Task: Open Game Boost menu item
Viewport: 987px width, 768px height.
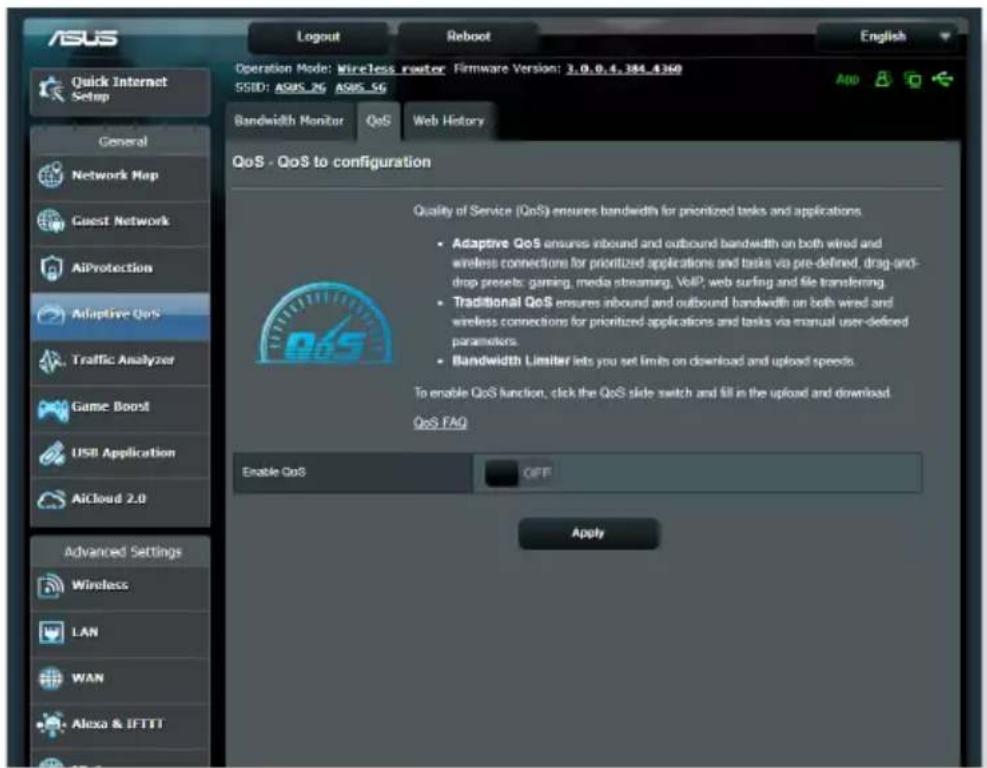Action: [x=120, y=407]
